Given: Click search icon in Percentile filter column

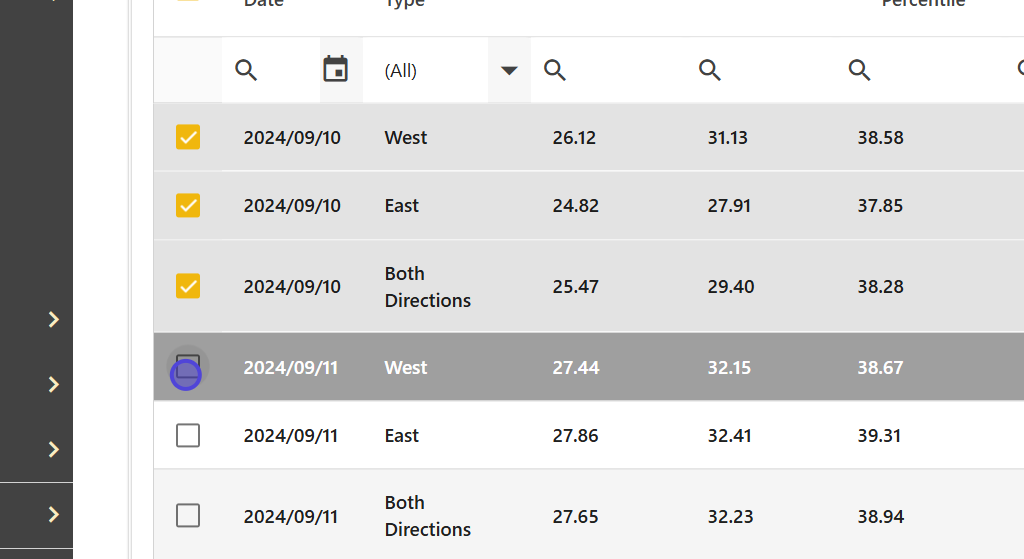Looking at the screenshot, I should 859,70.
